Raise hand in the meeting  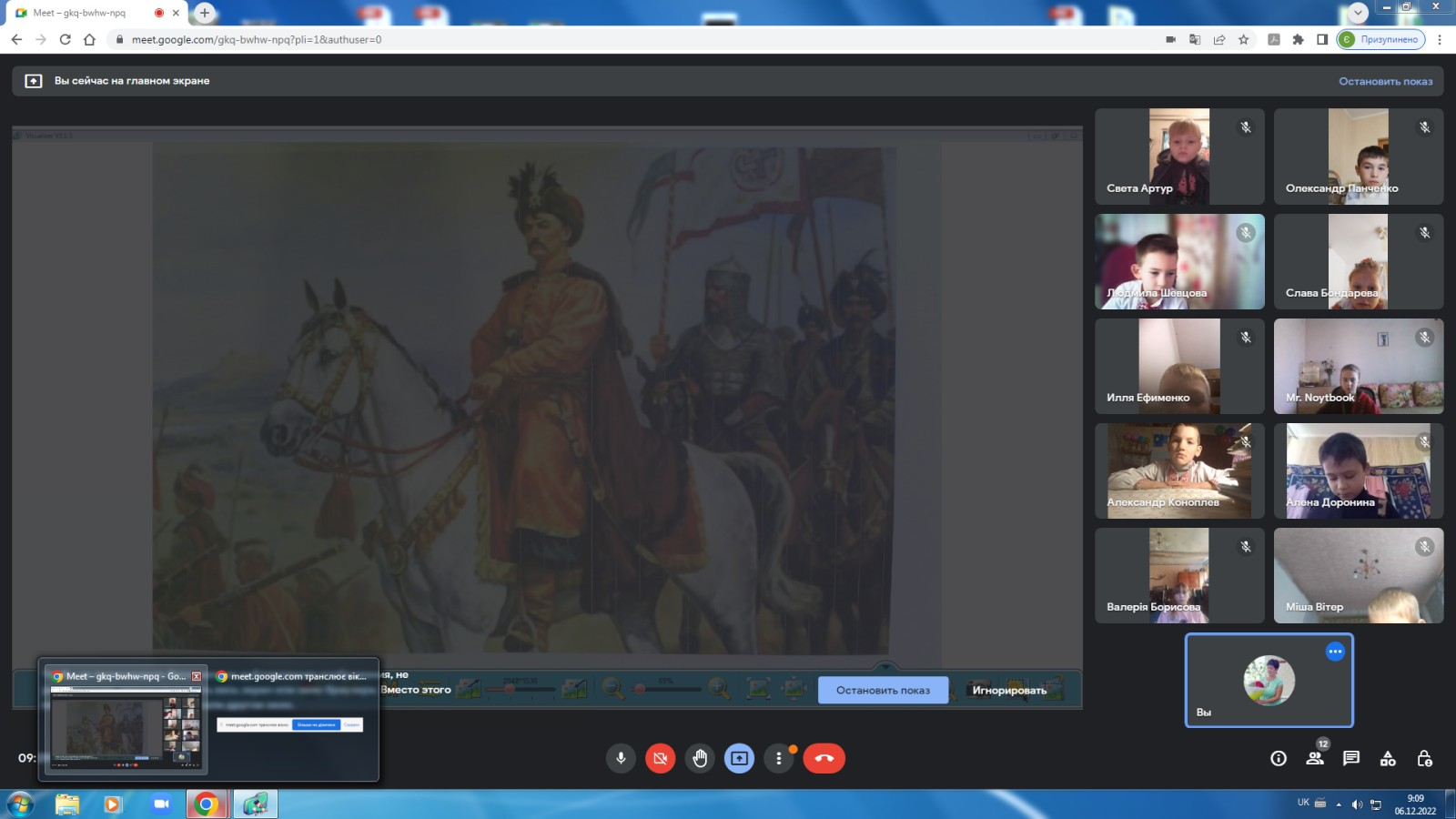click(x=700, y=758)
